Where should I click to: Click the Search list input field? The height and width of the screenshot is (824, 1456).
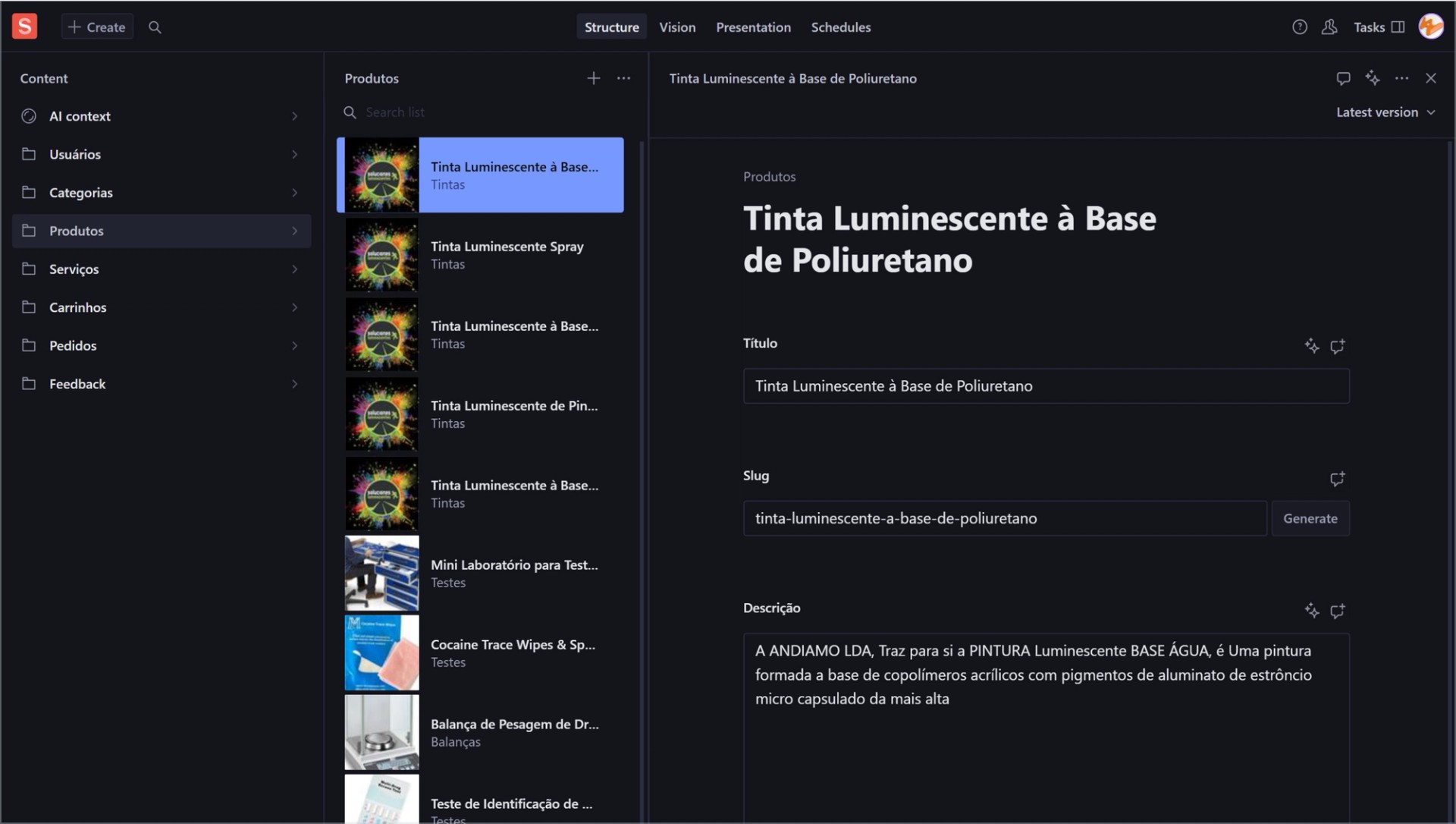coord(485,112)
